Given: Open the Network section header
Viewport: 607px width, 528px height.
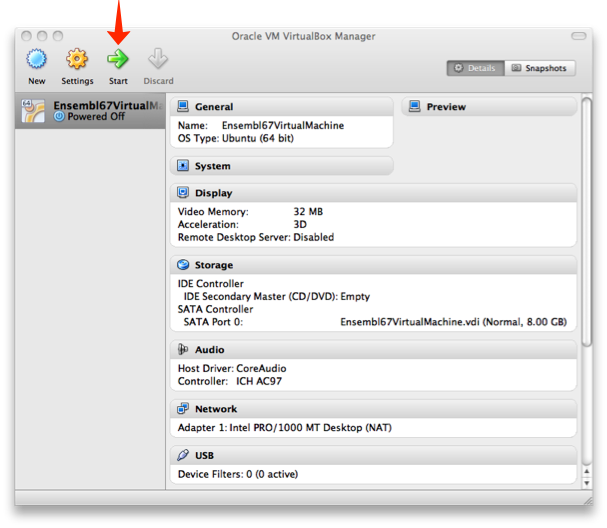Looking at the screenshot, I should (374, 409).
